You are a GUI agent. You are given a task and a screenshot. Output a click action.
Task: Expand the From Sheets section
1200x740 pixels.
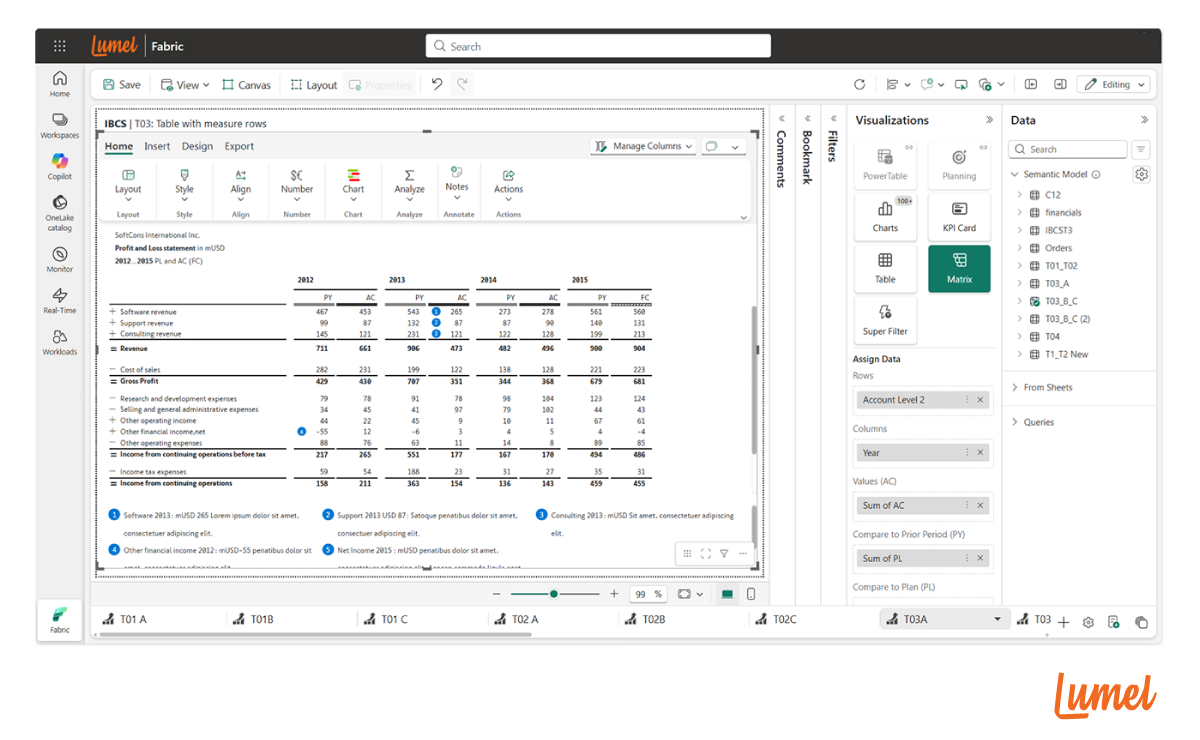point(1015,387)
